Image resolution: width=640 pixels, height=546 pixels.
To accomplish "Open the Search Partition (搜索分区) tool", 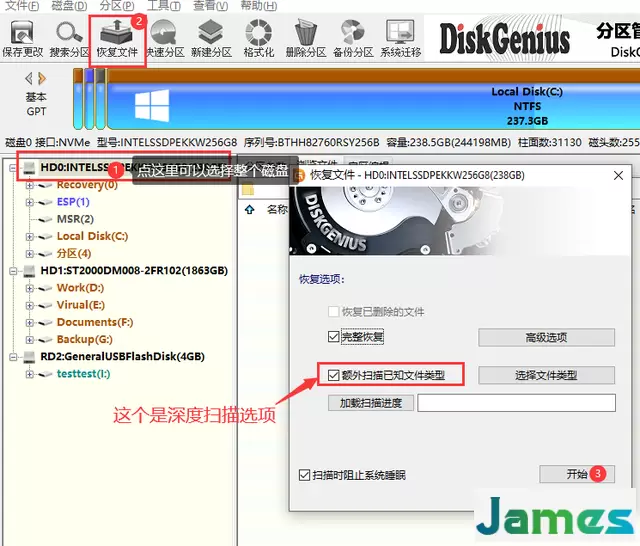I will click(69, 39).
